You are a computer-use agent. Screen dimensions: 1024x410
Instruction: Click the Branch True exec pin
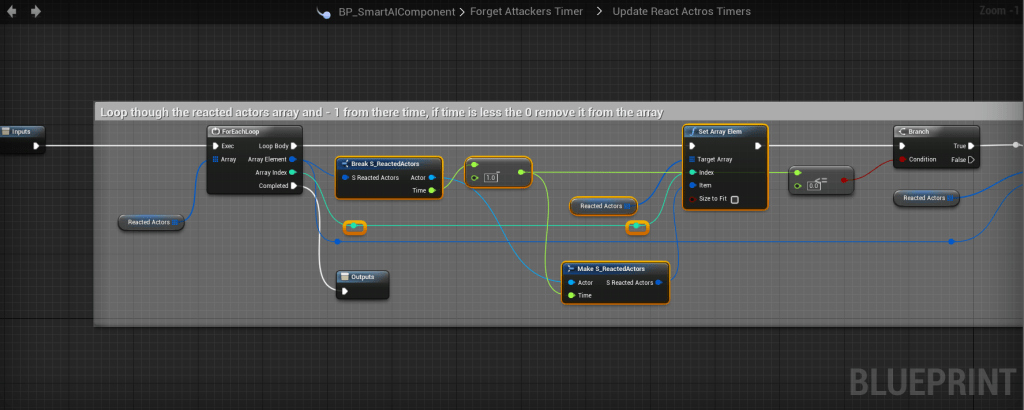coord(971,145)
